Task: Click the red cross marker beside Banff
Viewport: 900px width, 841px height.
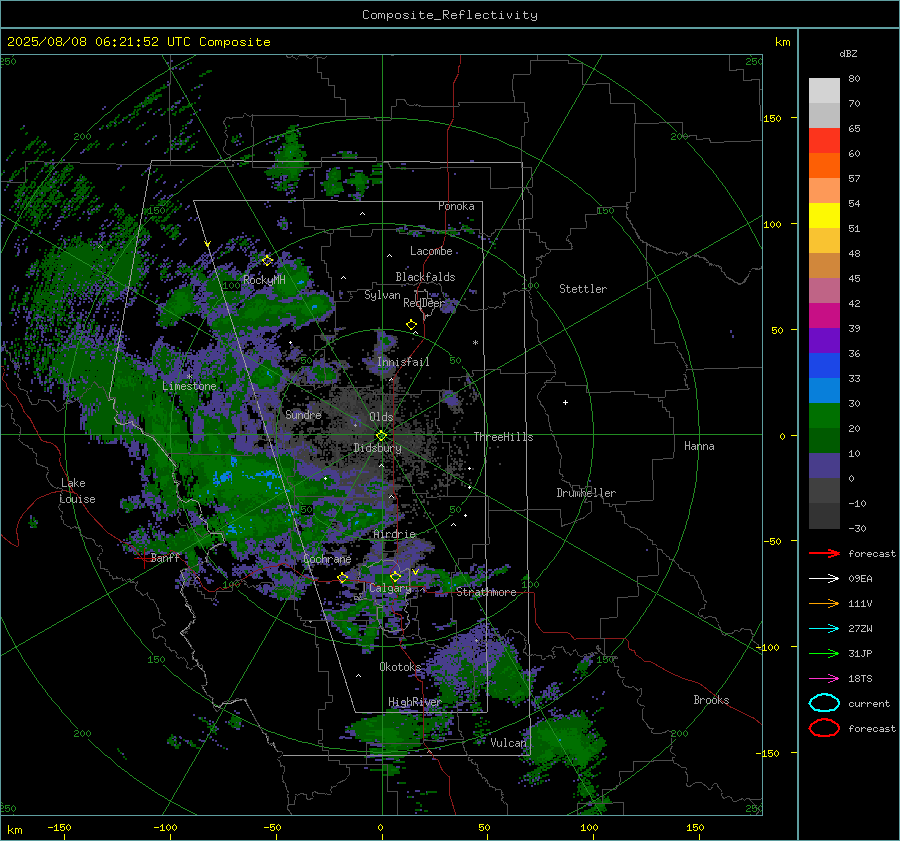Action: point(143,558)
